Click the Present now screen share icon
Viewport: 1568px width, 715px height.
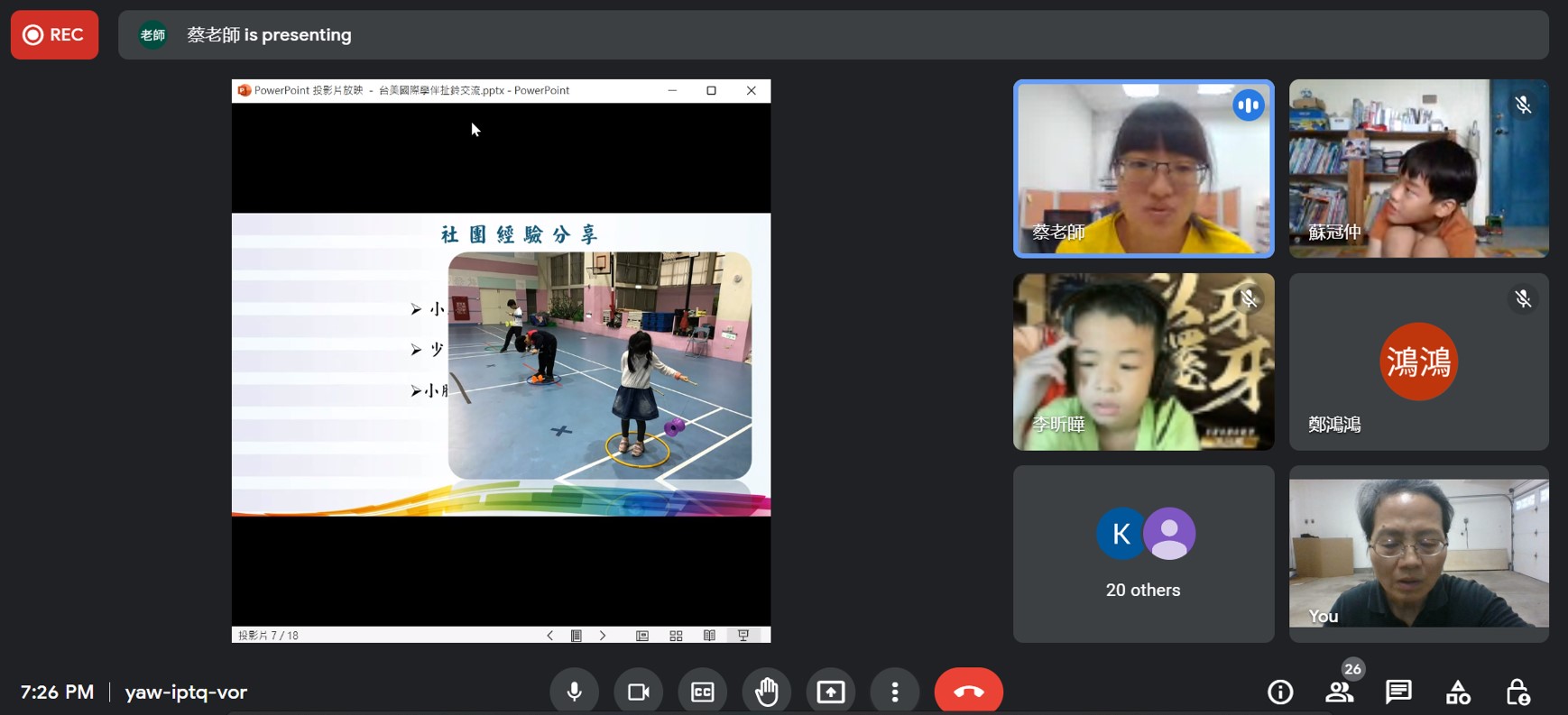coord(830,692)
